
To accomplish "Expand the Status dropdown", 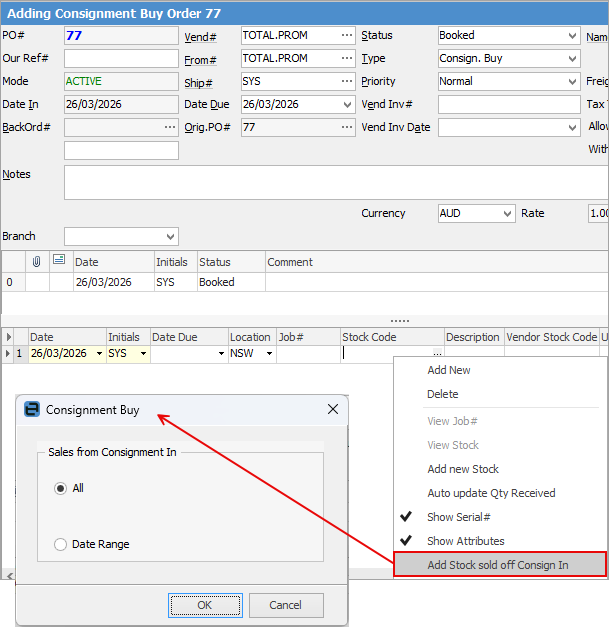I will click(572, 35).
